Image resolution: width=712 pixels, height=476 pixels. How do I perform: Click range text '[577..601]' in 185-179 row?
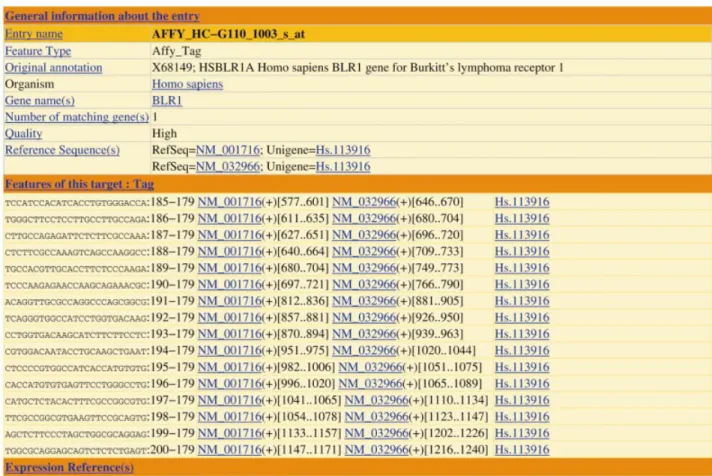tap(303, 202)
